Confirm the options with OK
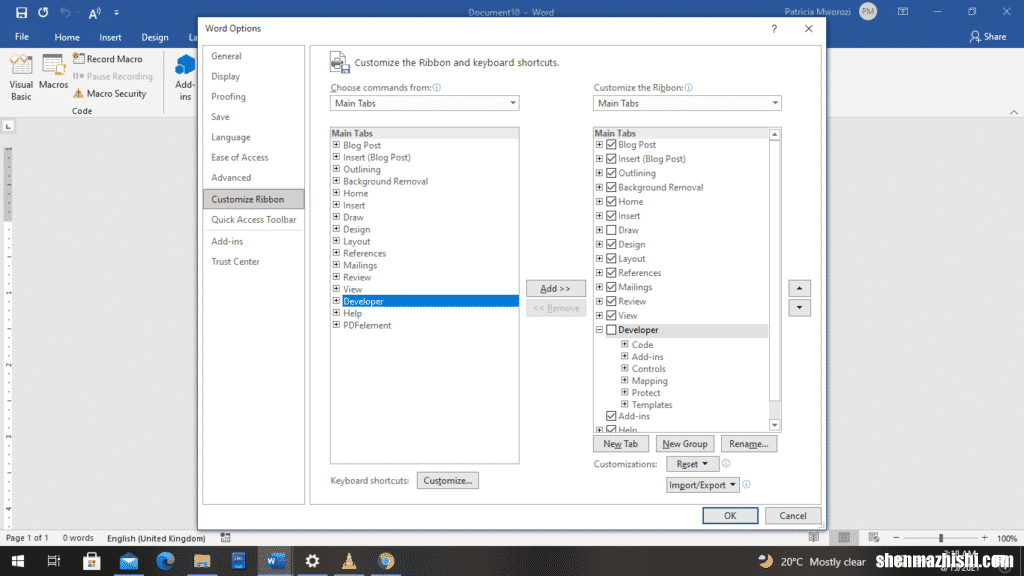Viewport: 1024px width, 576px height. (x=730, y=515)
